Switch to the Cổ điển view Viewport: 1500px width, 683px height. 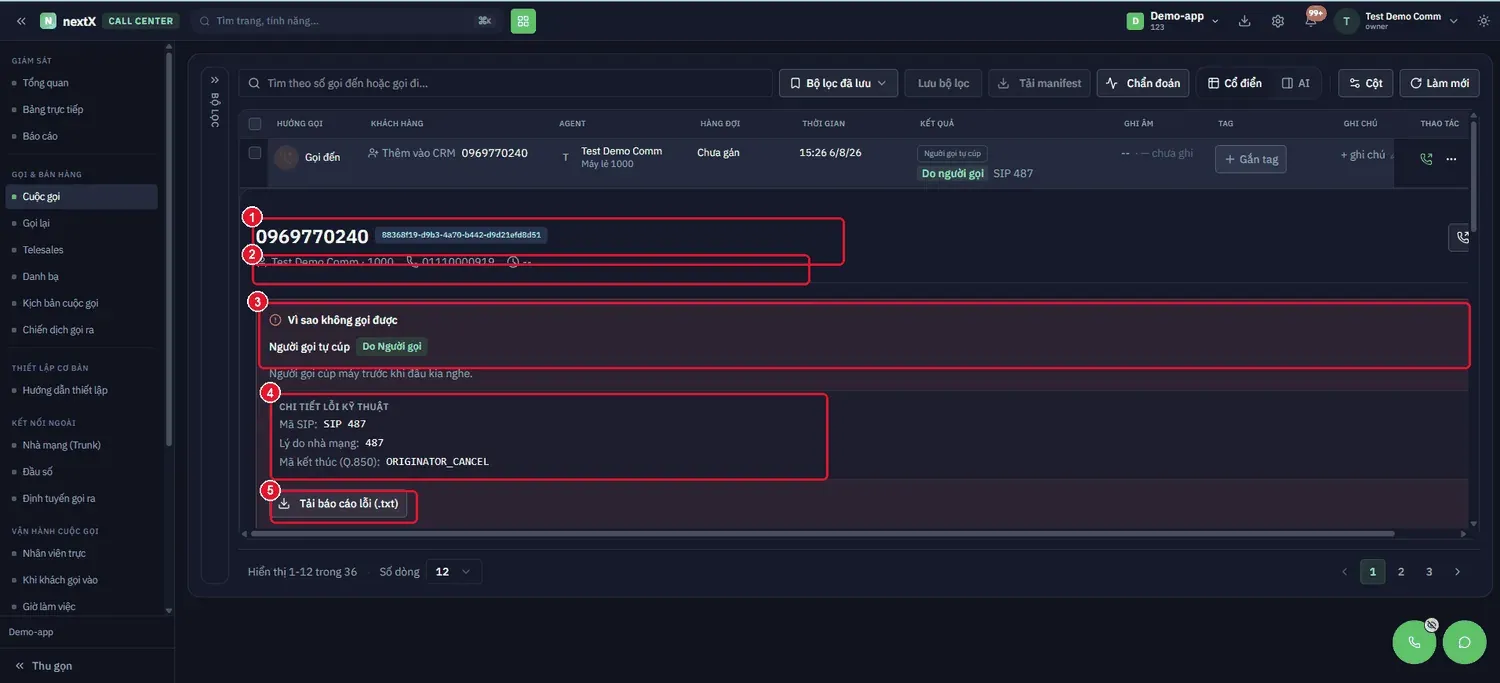tap(1235, 83)
